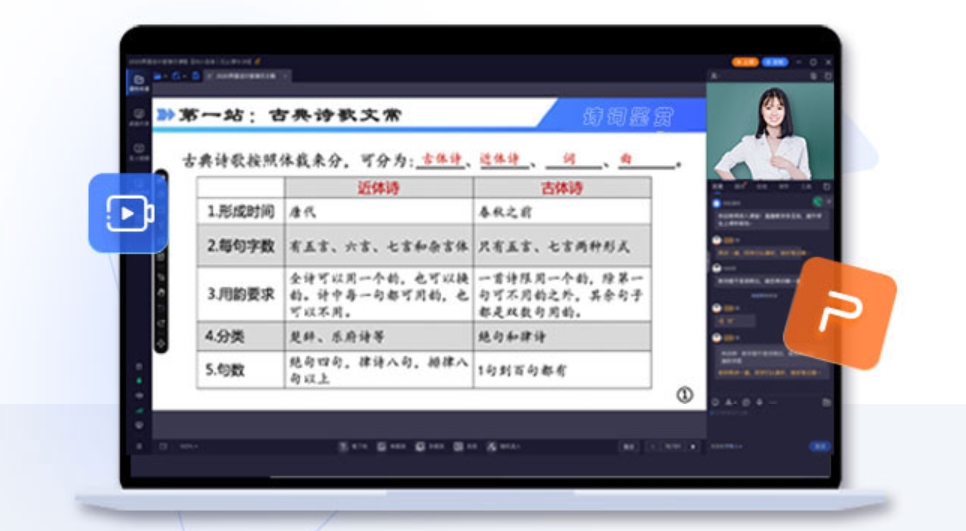This screenshot has height=531, width=966.
Task: Click the pop-out icon above the teacher video
Action: click(827, 76)
